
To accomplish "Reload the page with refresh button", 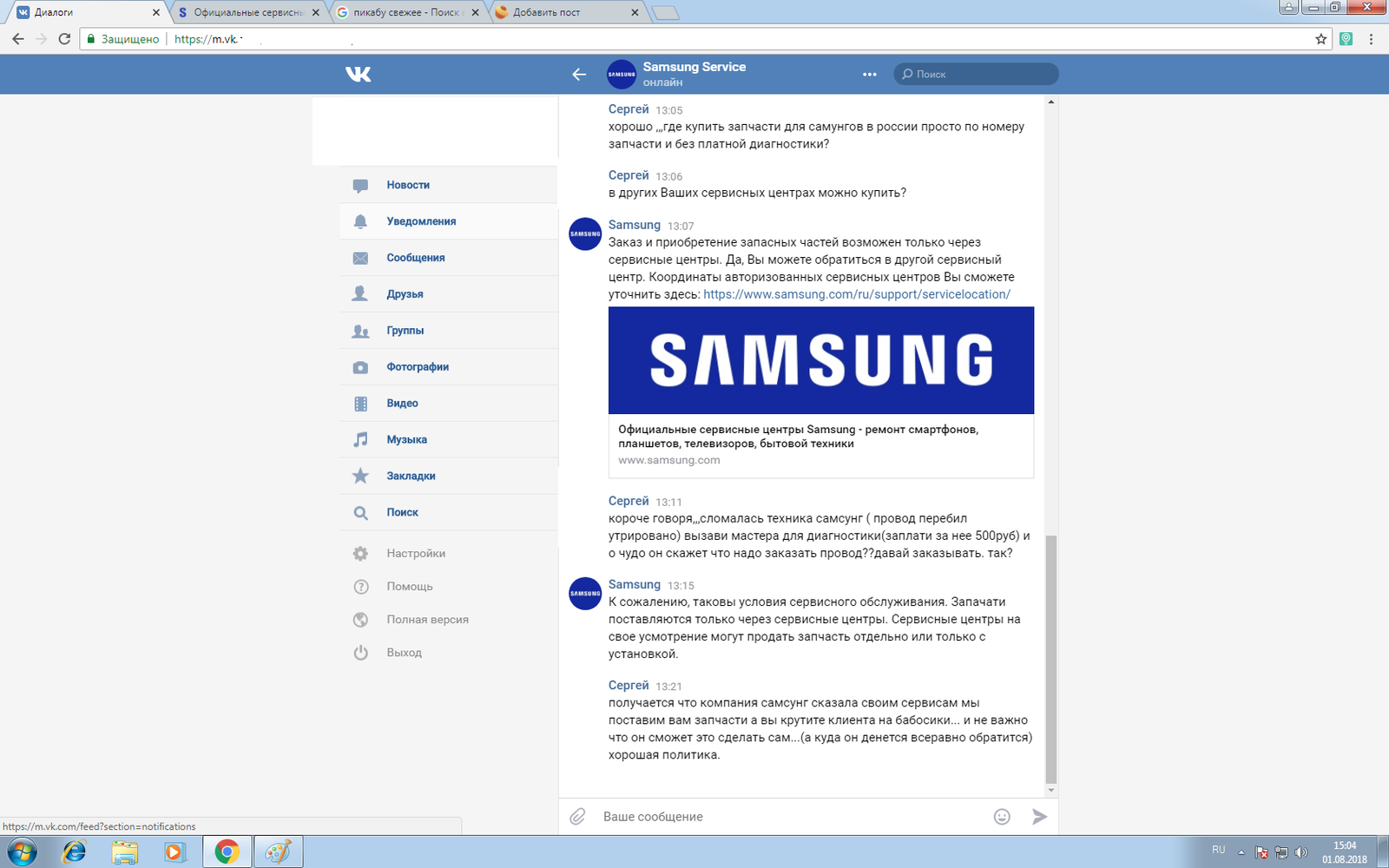I will (64, 39).
